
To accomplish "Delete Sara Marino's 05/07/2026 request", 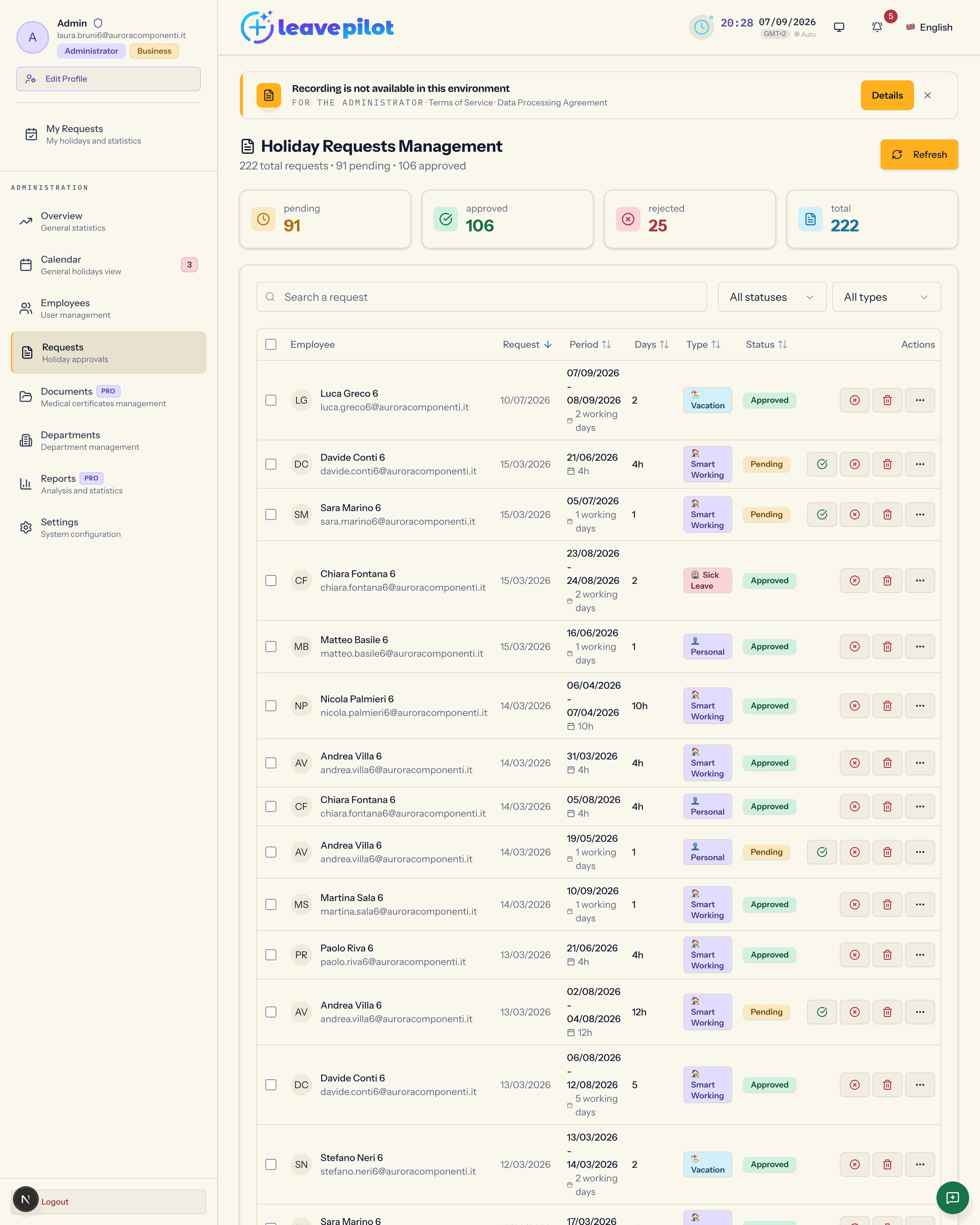I will pyautogui.click(x=887, y=514).
